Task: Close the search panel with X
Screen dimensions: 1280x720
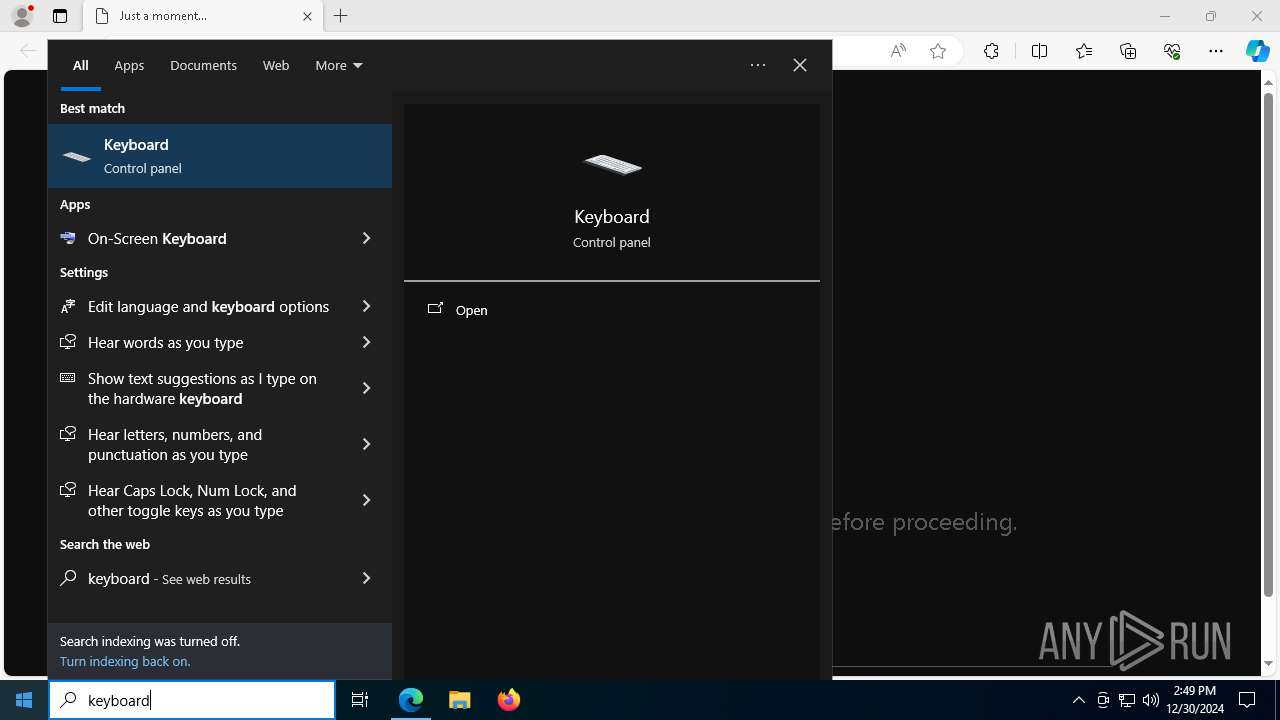Action: 800,65
